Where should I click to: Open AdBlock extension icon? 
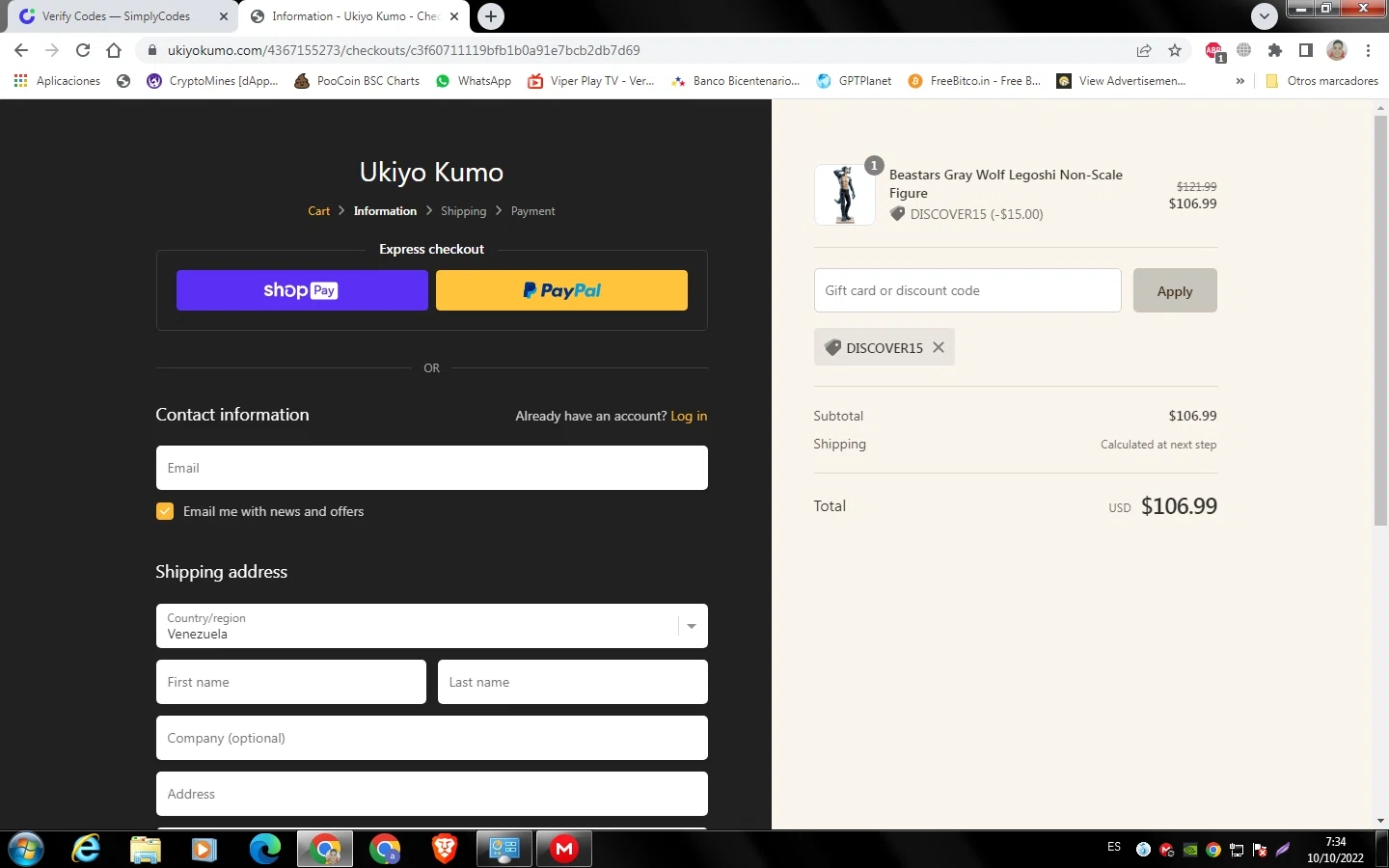1213,51
